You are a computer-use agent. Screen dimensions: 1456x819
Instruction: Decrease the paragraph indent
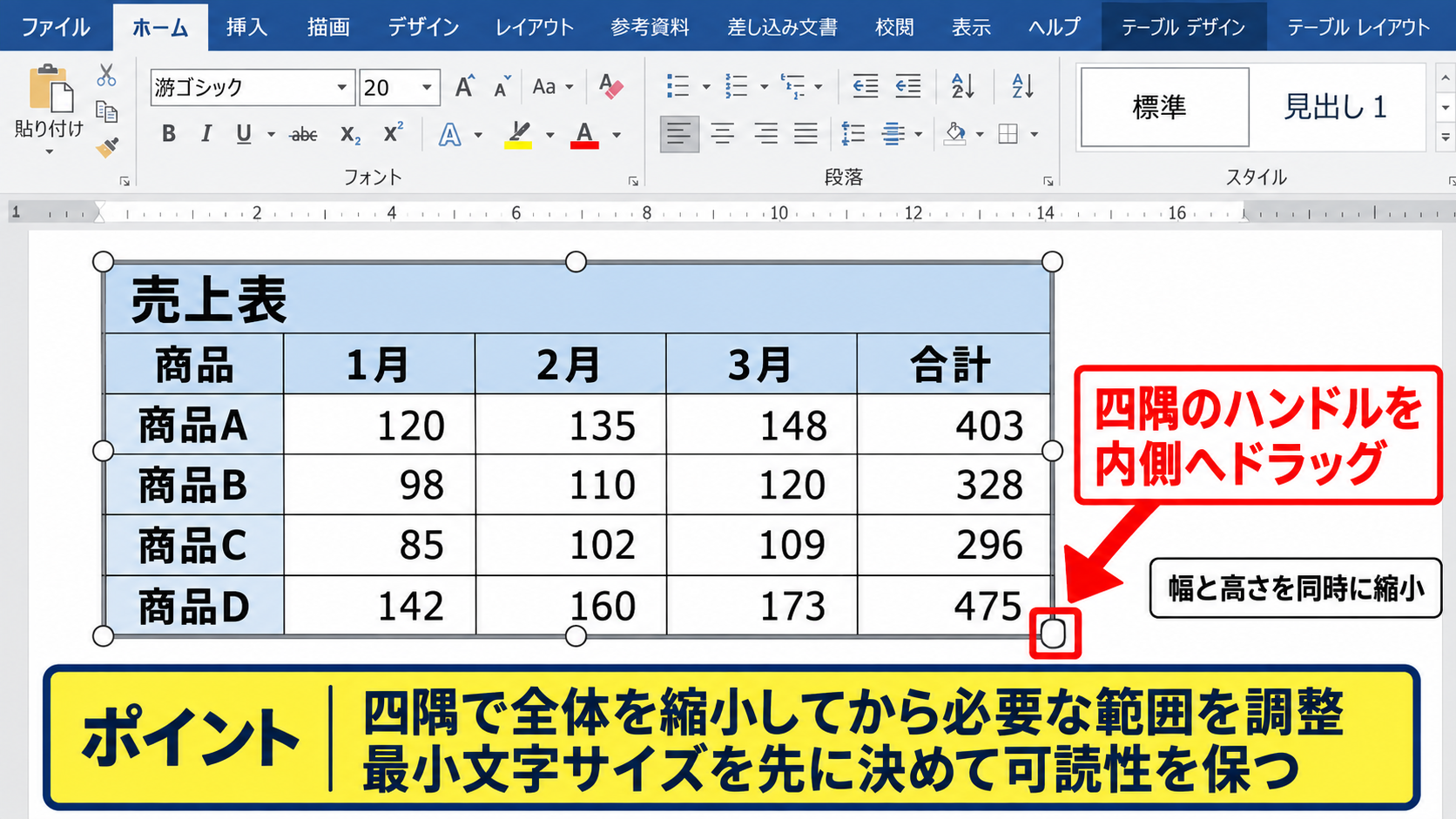865,86
